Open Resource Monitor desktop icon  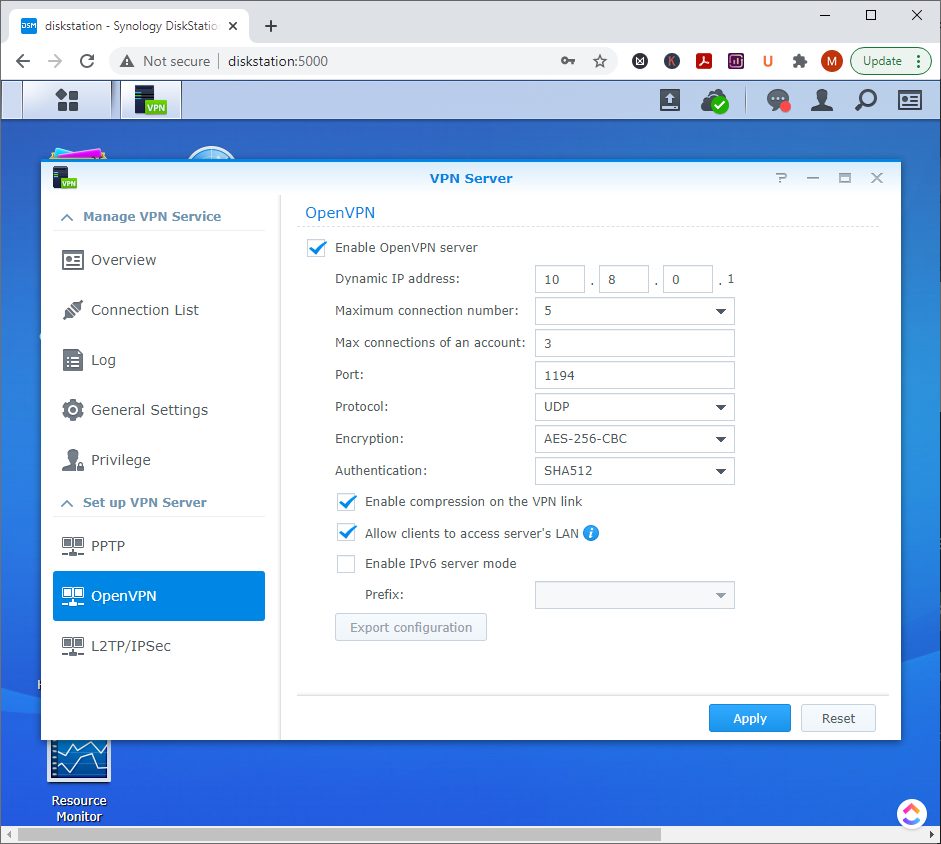click(x=79, y=780)
